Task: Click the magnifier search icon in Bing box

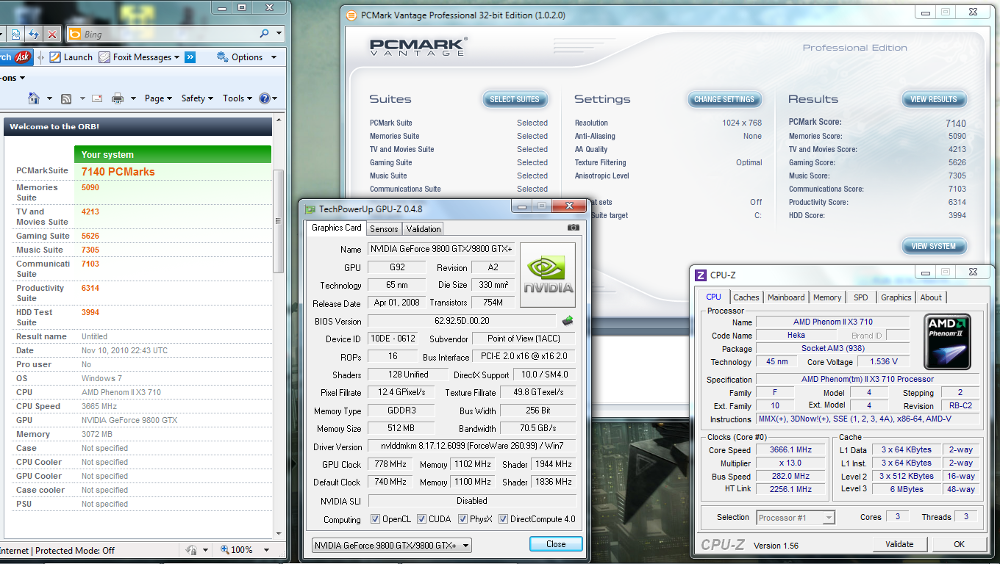Action: coord(264,33)
